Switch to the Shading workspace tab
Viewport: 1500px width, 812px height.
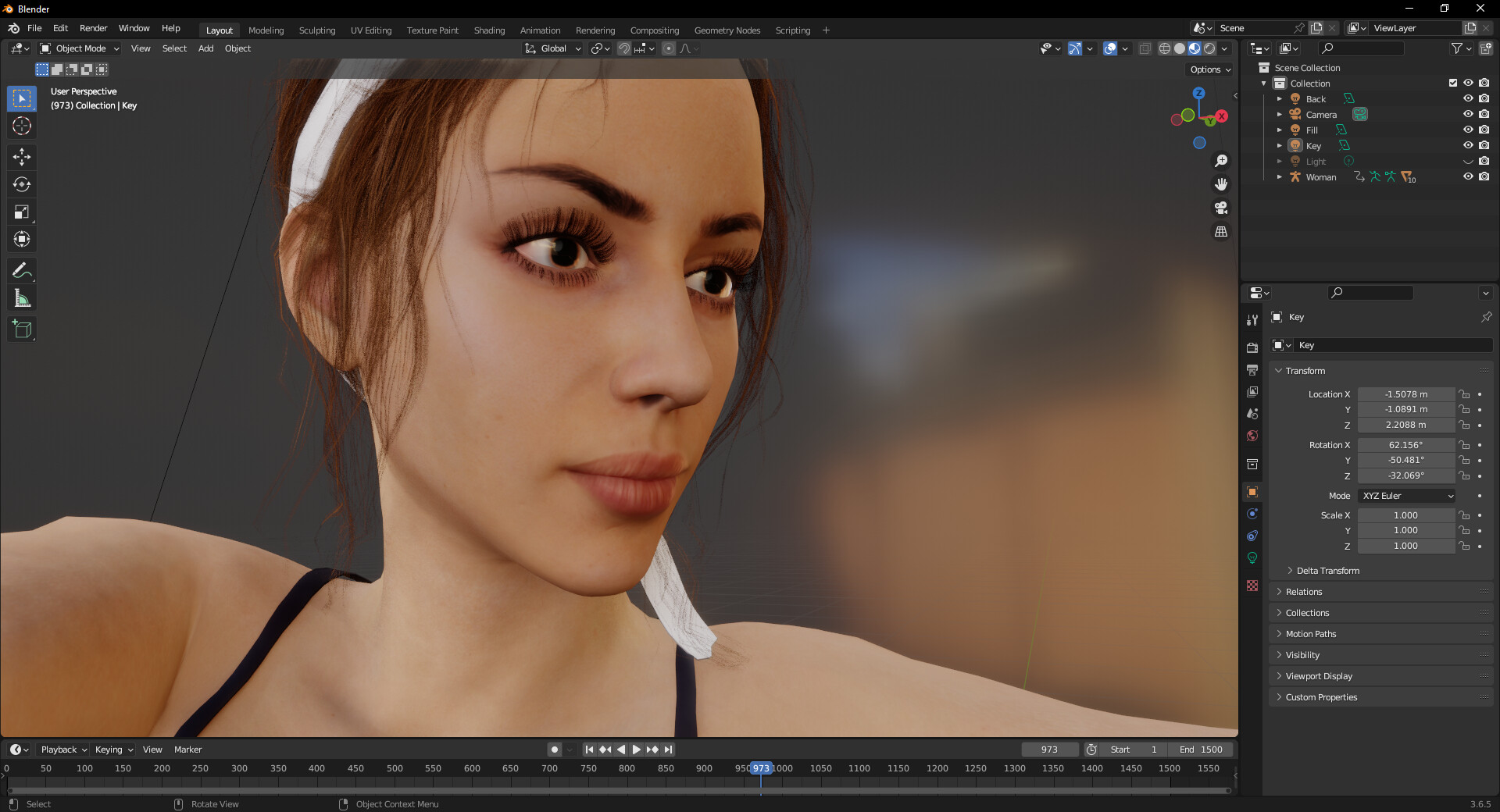click(x=488, y=30)
